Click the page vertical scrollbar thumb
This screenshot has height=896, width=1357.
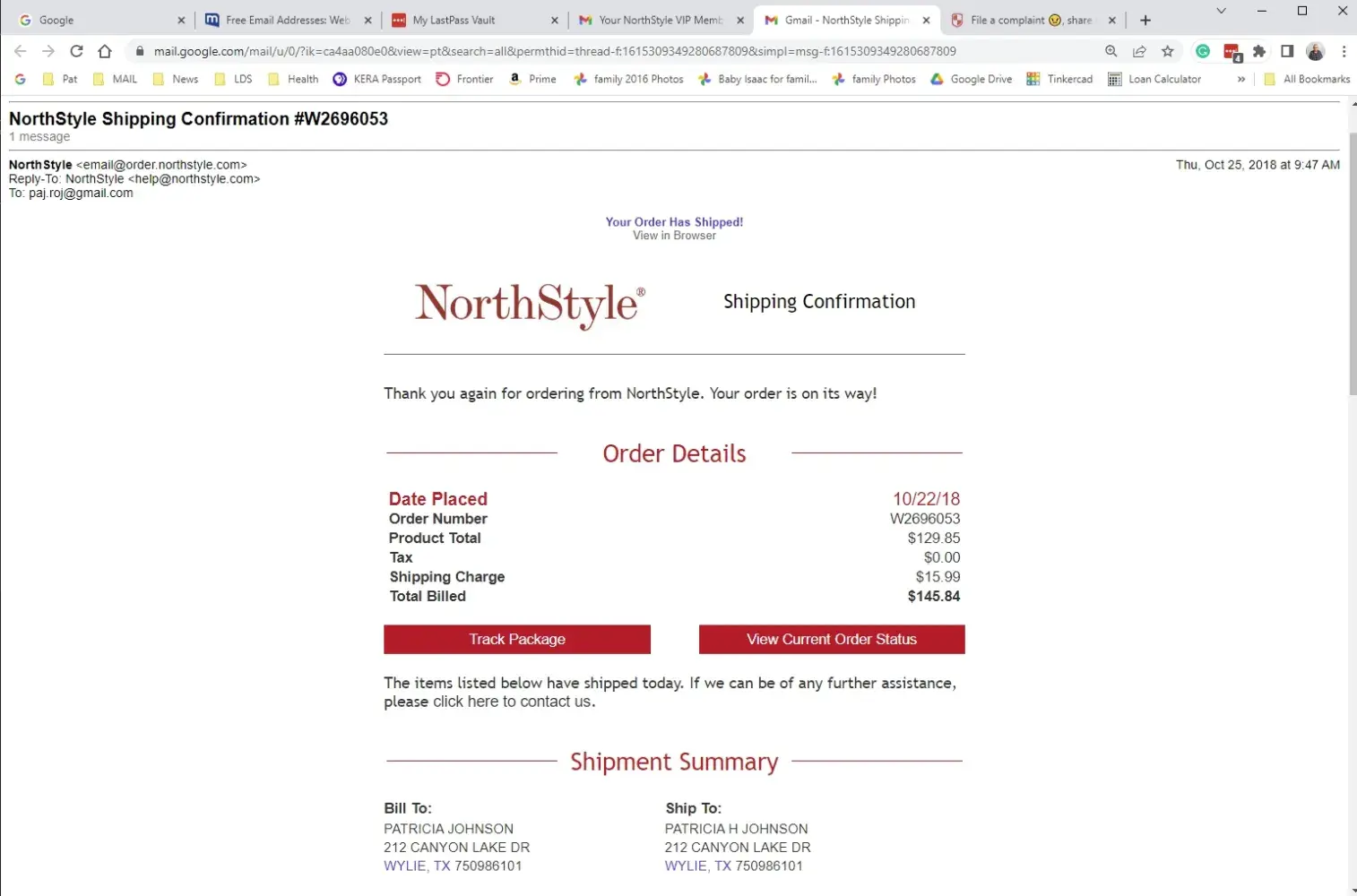[x=1352, y=260]
